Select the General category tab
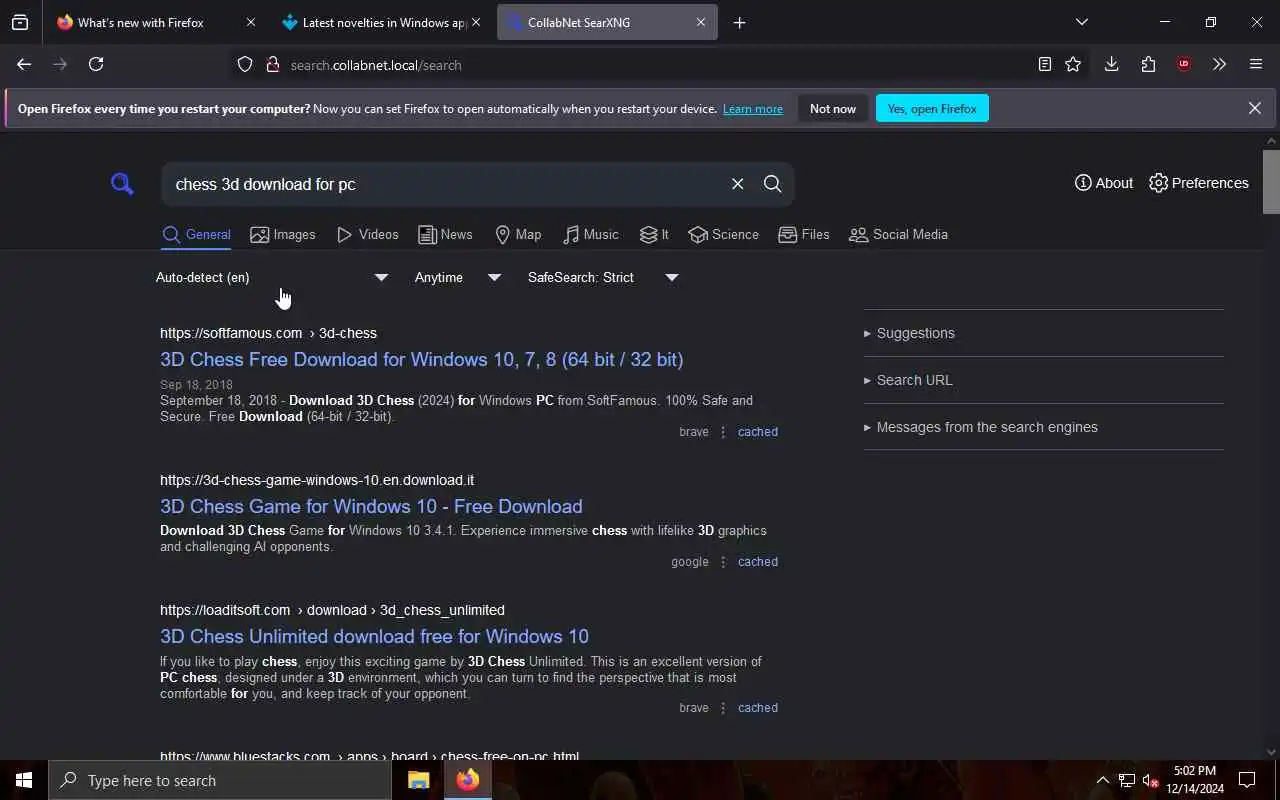 (x=197, y=235)
